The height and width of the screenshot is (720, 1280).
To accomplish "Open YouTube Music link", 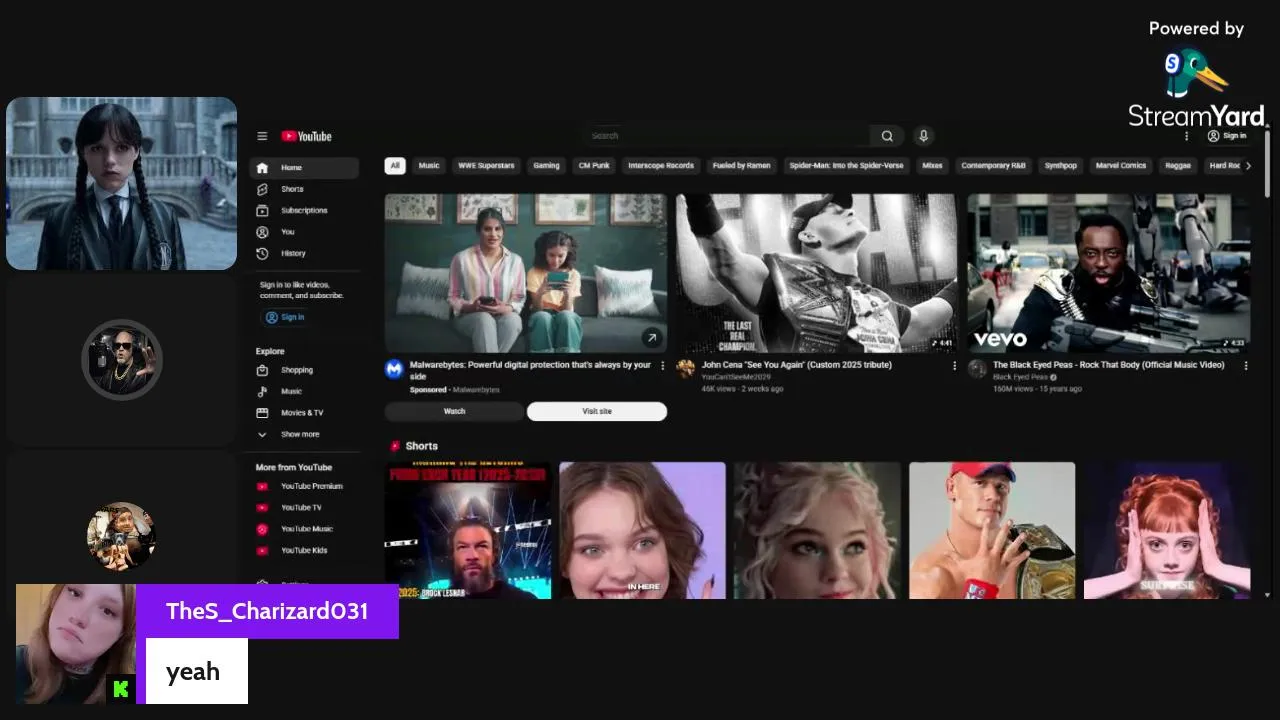I will point(304,529).
